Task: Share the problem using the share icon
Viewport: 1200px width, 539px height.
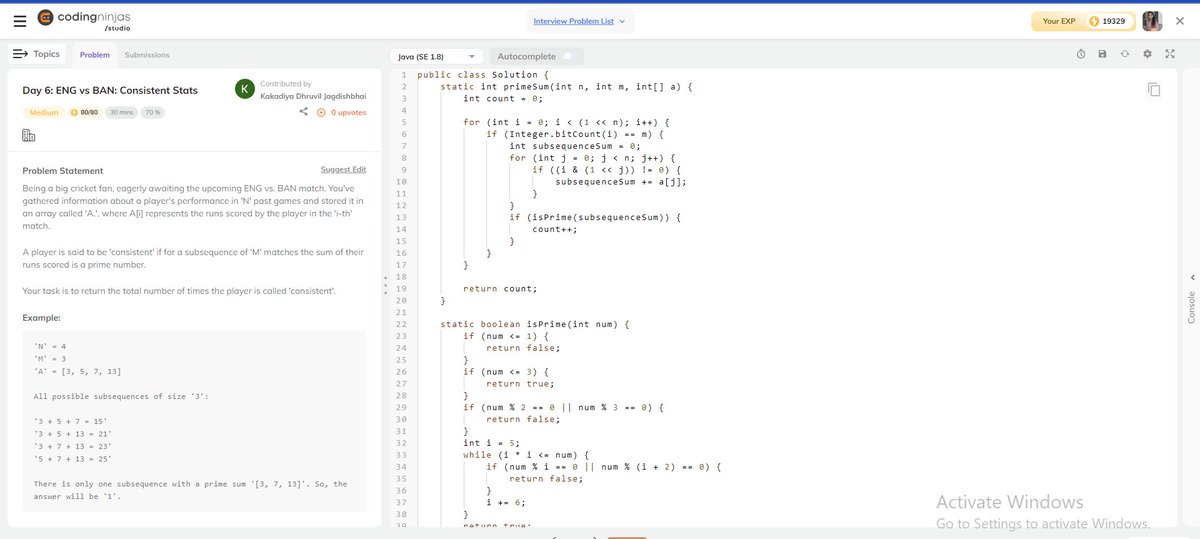Action: pos(303,112)
